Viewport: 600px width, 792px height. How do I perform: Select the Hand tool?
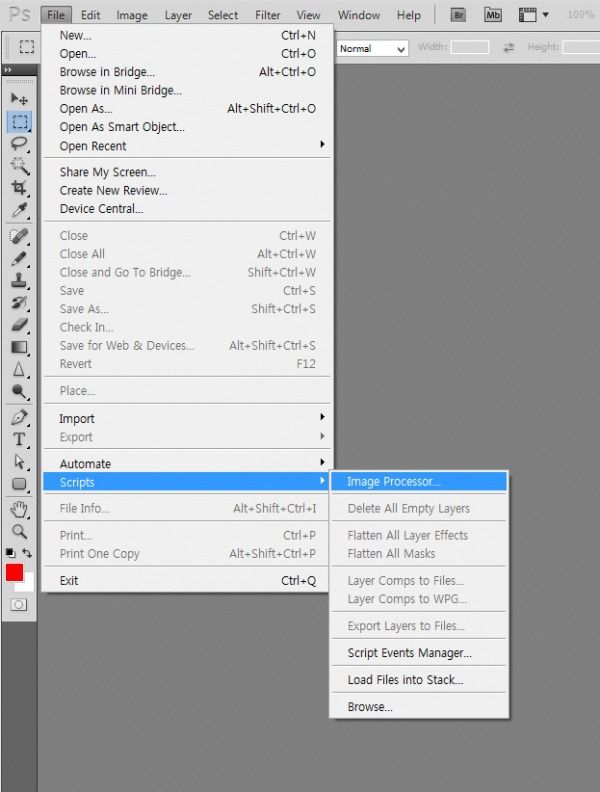[19, 510]
